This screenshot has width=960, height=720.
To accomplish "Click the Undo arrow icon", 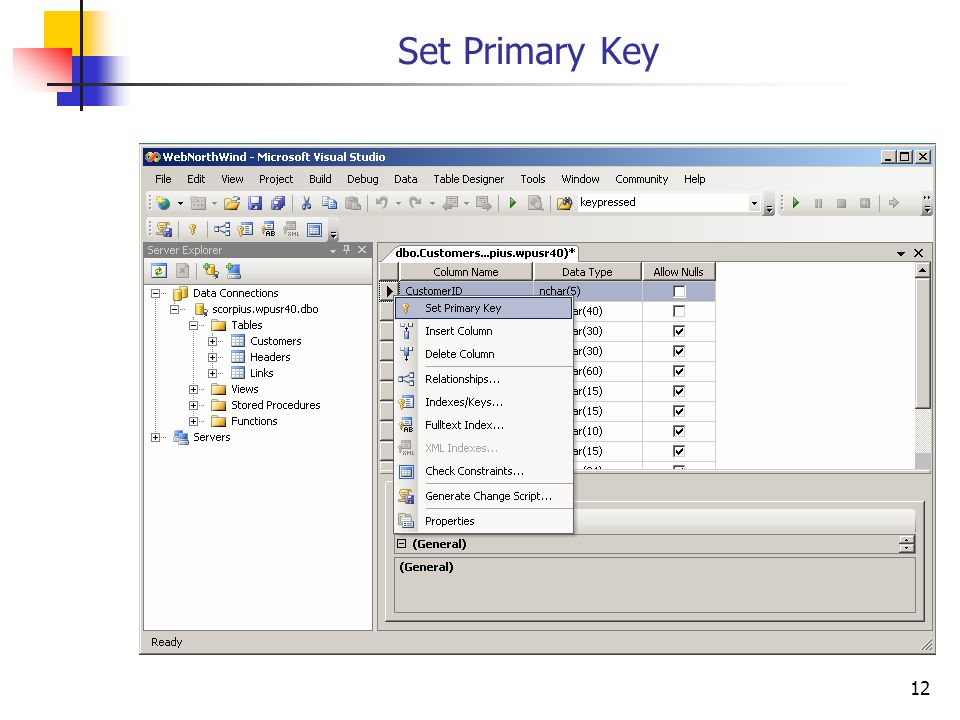I will (x=381, y=203).
